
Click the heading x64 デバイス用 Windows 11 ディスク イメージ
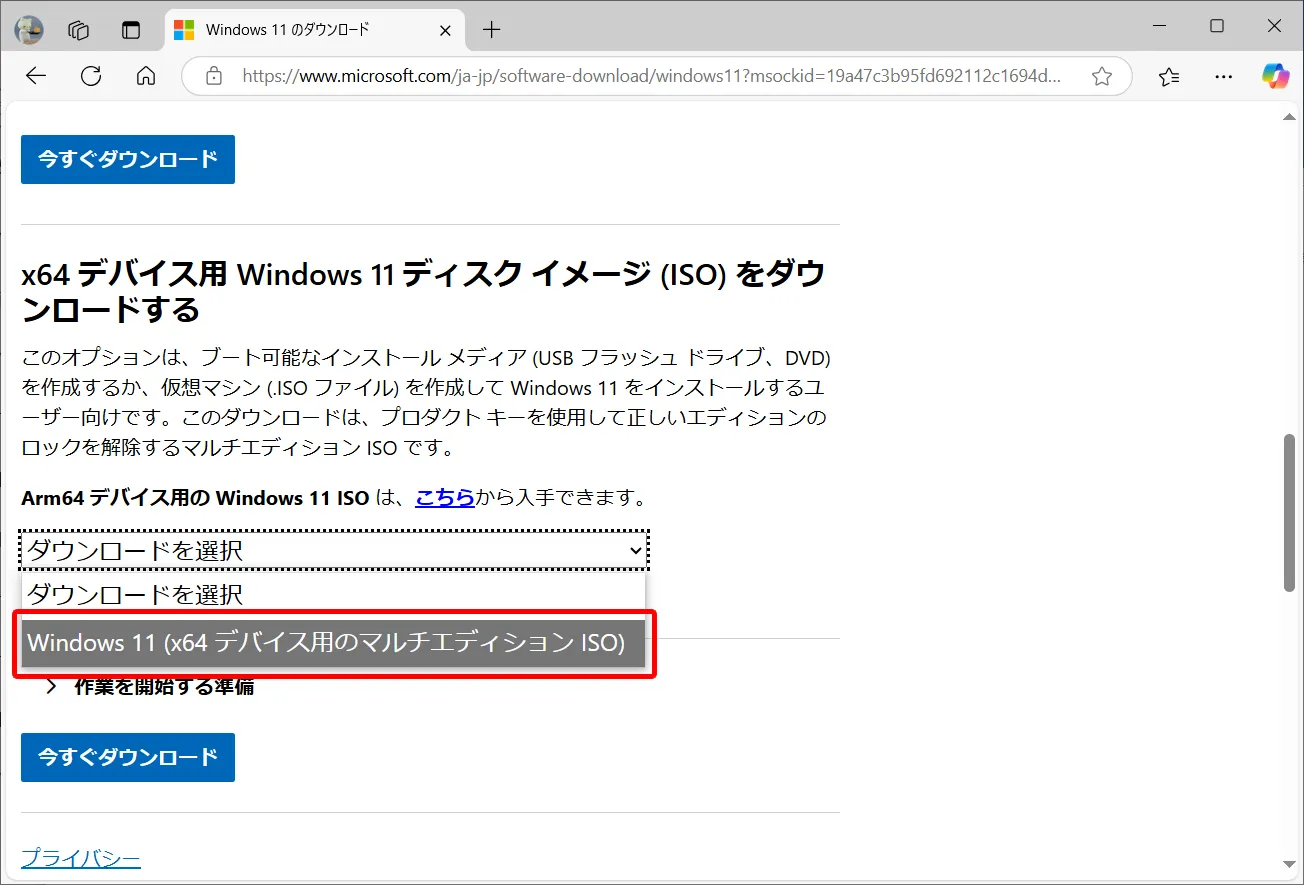click(423, 291)
